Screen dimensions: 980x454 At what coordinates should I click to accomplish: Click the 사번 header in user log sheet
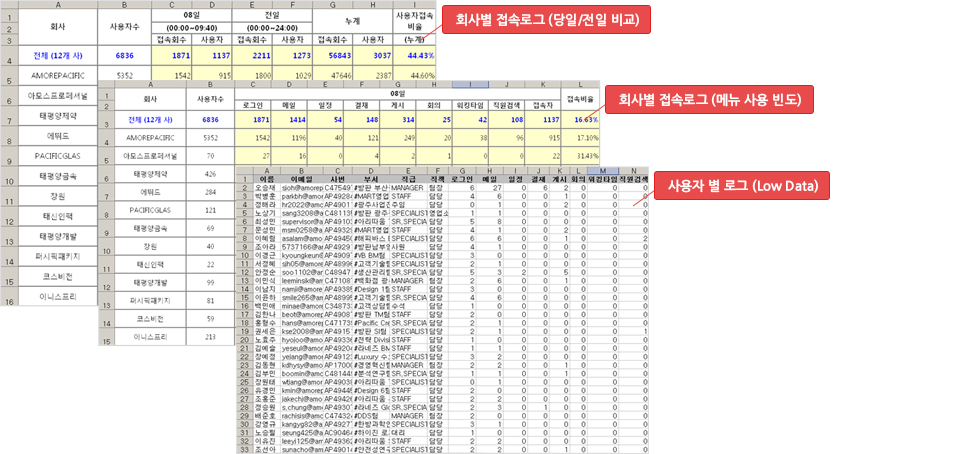(x=338, y=178)
